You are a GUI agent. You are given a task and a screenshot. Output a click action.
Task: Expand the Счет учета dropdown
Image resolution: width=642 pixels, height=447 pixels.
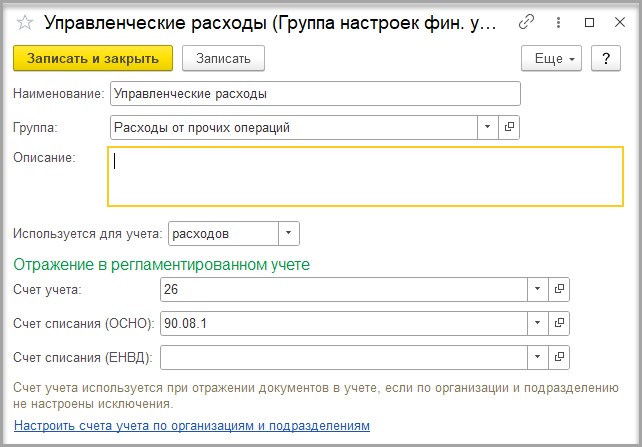(x=538, y=289)
